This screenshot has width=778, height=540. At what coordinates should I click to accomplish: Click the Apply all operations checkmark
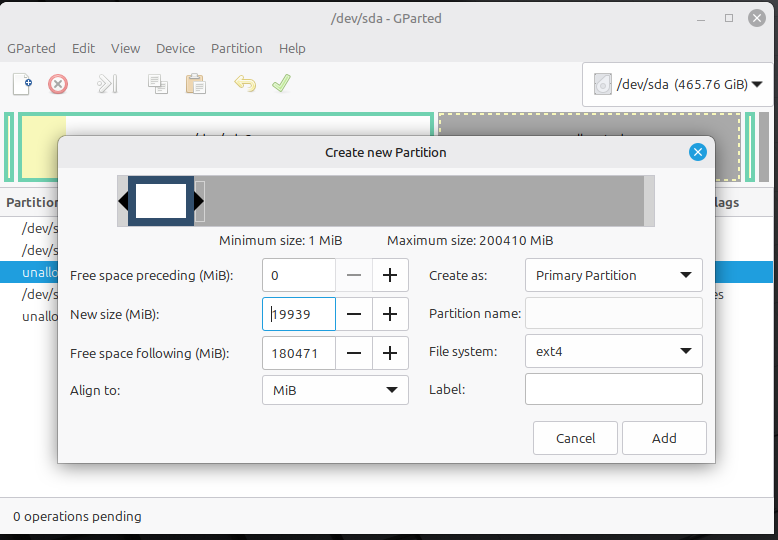pyautogui.click(x=281, y=83)
